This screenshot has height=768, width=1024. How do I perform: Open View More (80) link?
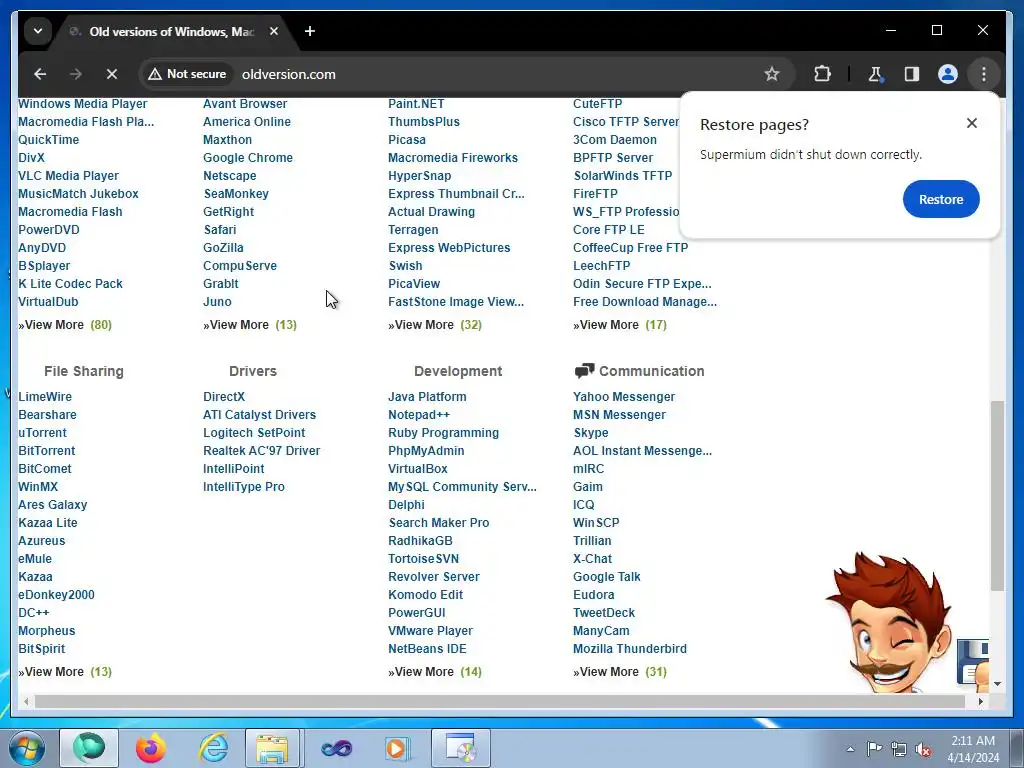pos(65,325)
